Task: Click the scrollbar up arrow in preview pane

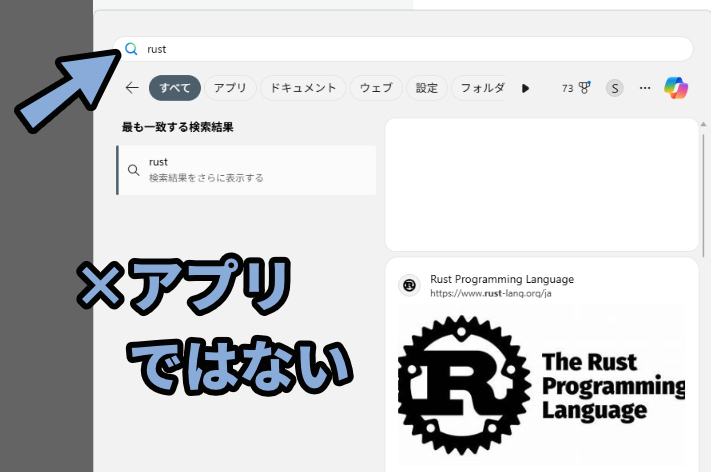Action: (x=703, y=124)
